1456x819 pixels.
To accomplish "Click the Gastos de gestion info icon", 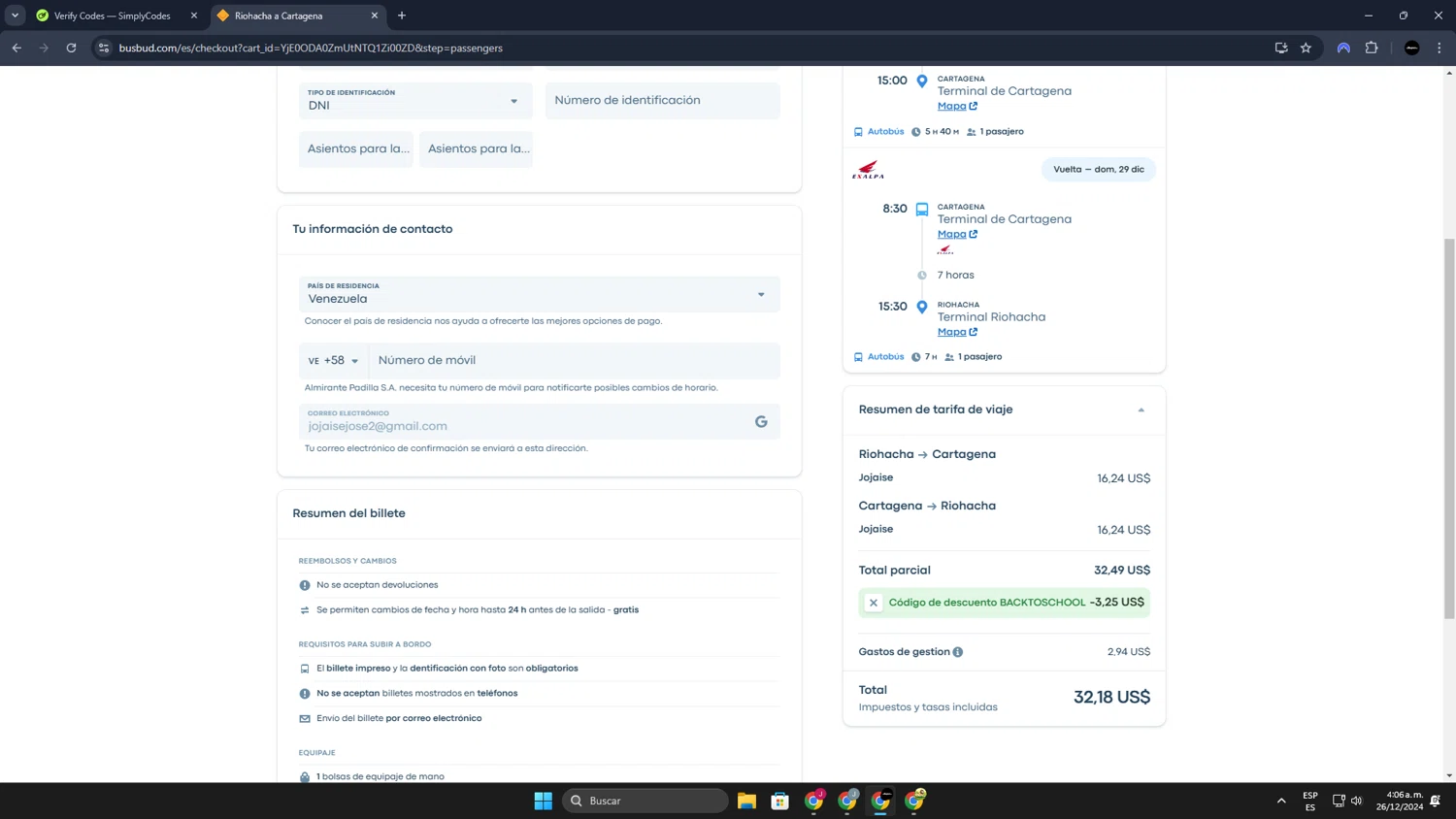I will point(958,652).
